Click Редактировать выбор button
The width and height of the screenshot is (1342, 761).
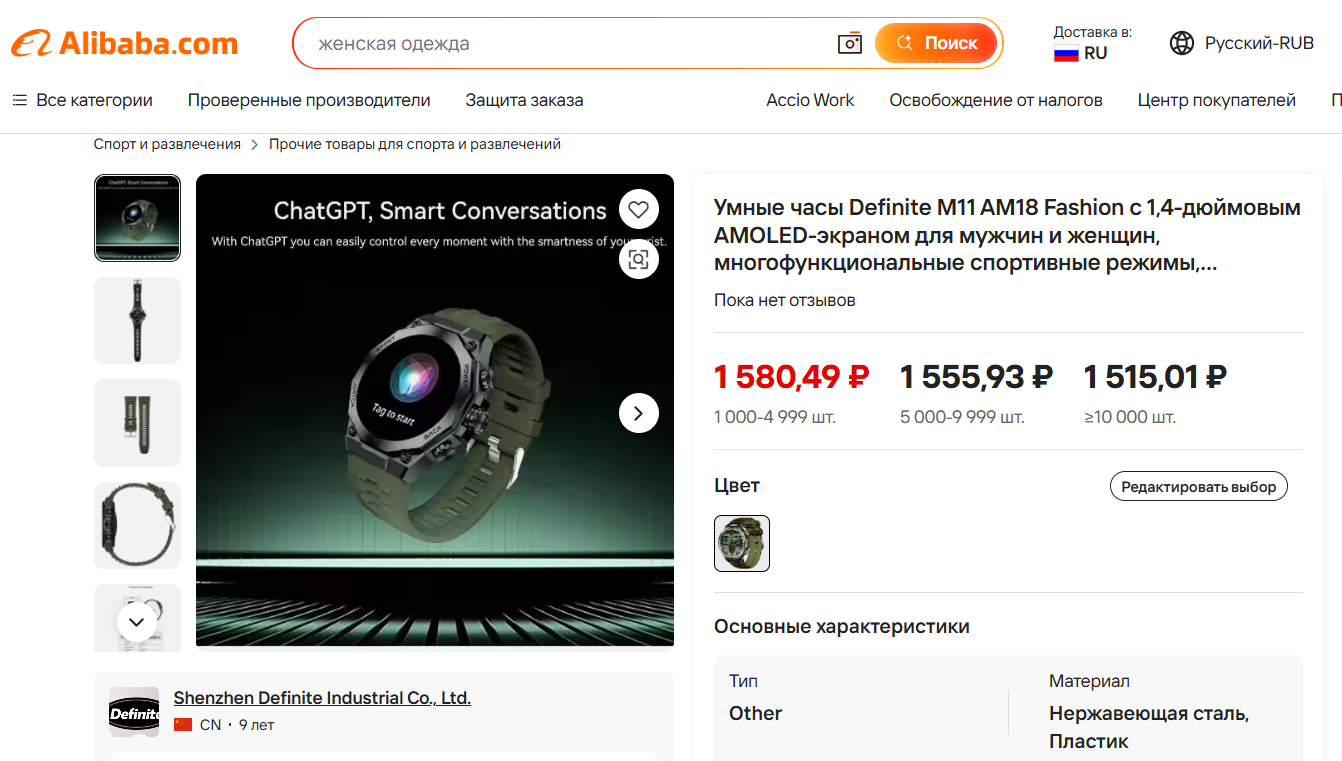[x=1199, y=487]
